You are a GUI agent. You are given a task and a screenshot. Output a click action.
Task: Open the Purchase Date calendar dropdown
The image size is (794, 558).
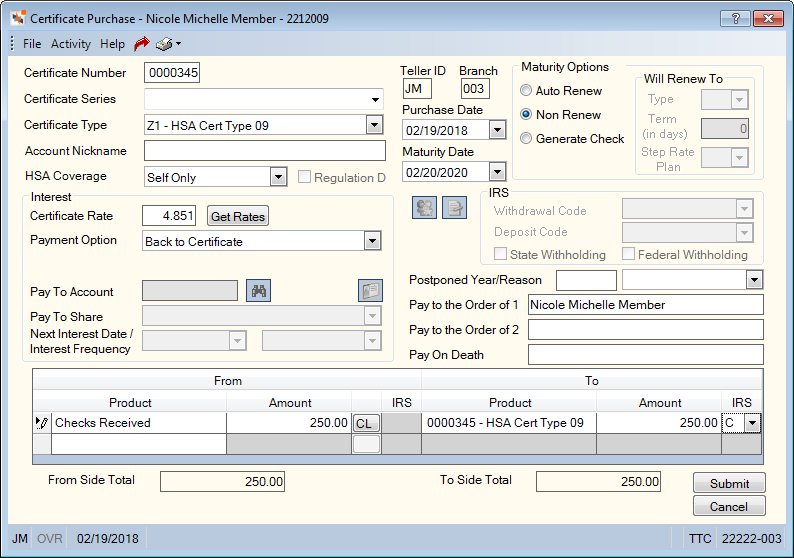[x=497, y=130]
